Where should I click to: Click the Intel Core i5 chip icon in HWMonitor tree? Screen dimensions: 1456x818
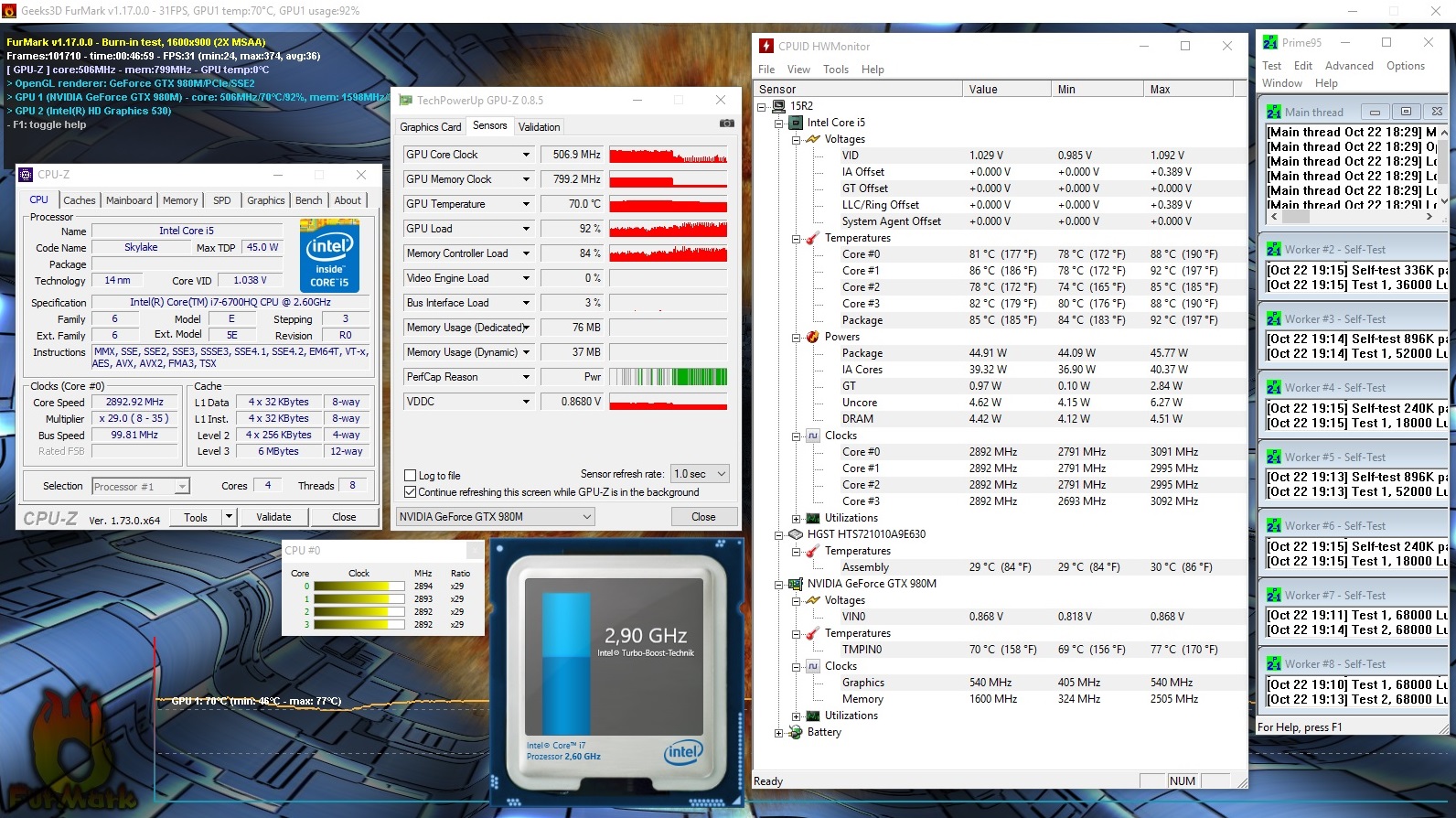(x=796, y=123)
